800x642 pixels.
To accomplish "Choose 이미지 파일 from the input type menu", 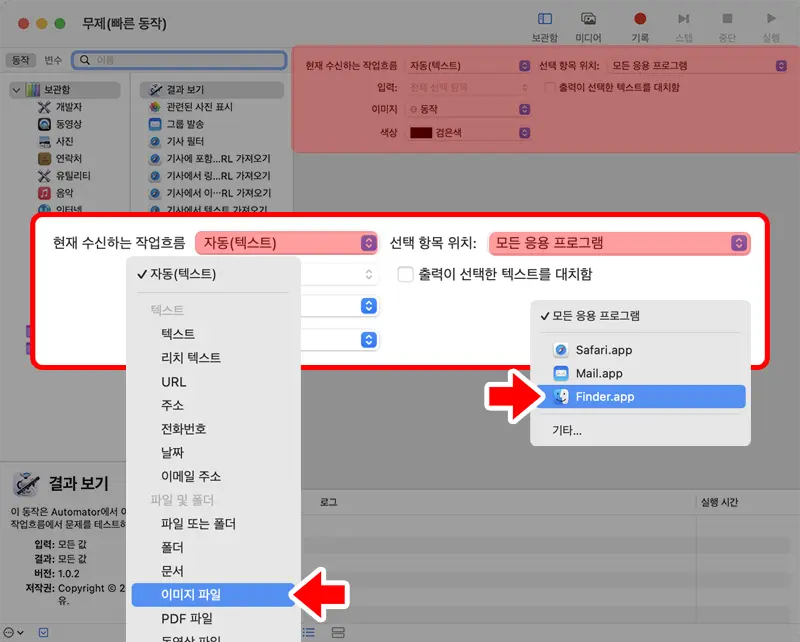I will (x=213, y=595).
